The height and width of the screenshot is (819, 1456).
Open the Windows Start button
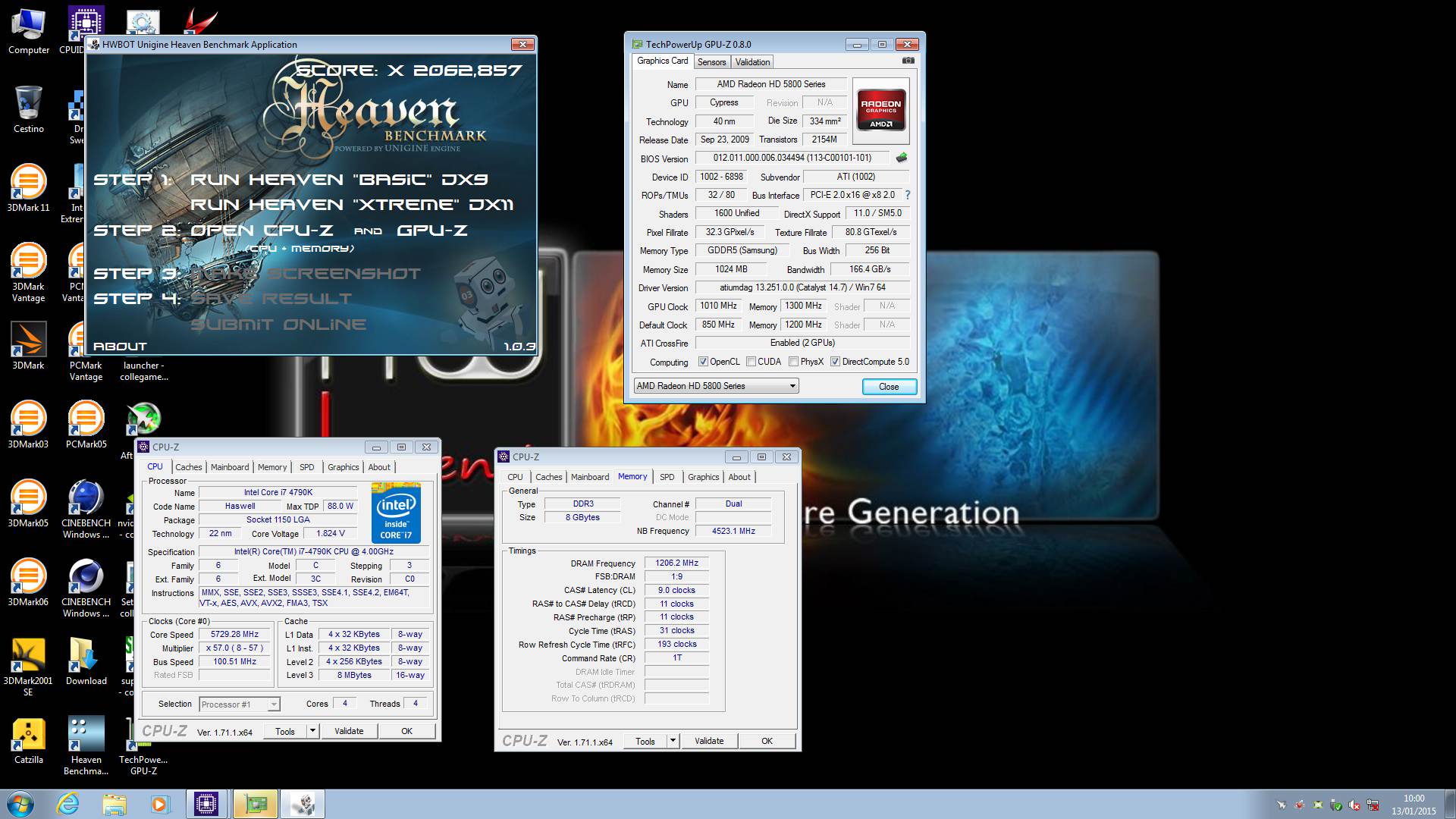(20, 804)
